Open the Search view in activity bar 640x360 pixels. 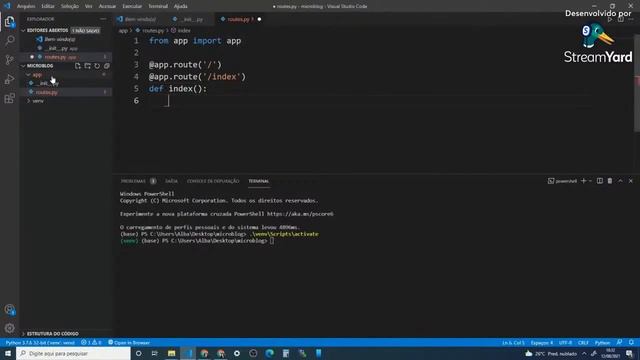click(x=9, y=40)
